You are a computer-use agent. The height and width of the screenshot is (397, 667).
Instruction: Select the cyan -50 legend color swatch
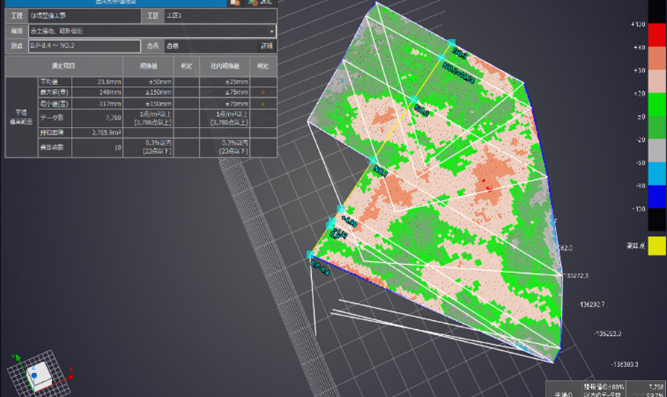[657, 174]
